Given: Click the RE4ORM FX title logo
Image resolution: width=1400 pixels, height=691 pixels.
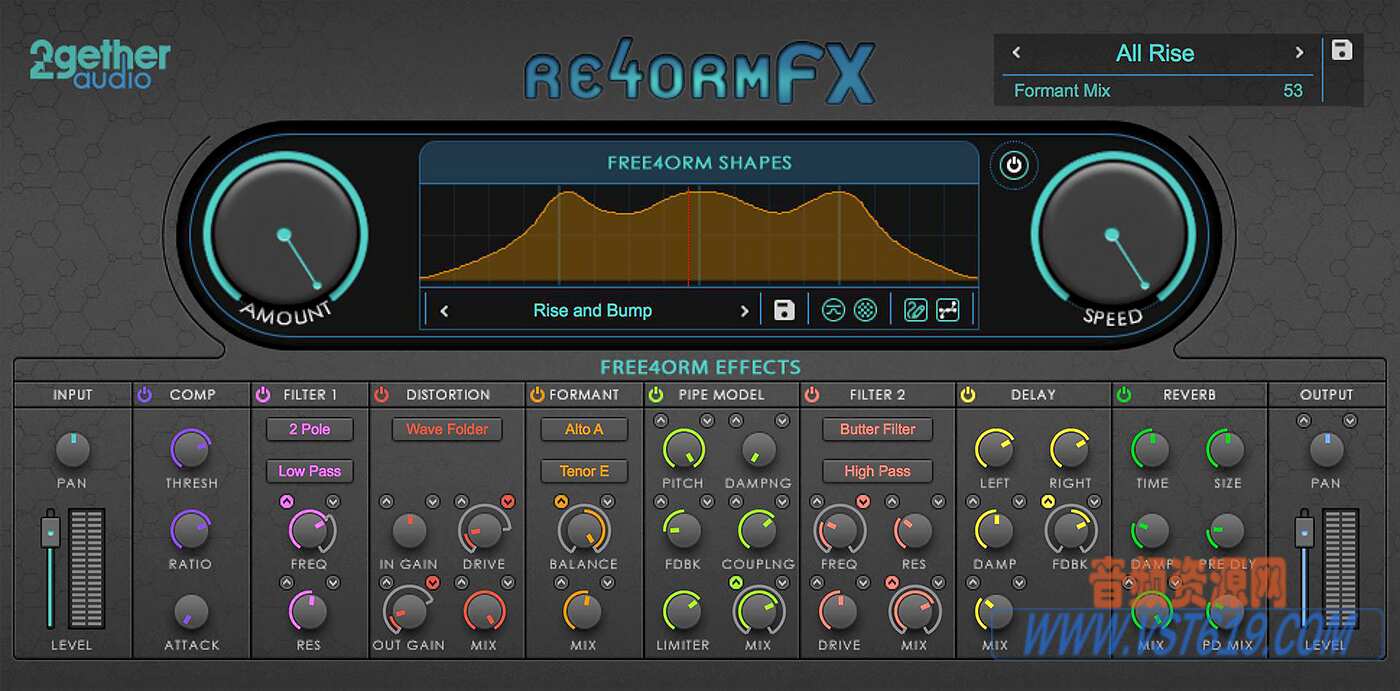Looking at the screenshot, I should (700, 70).
